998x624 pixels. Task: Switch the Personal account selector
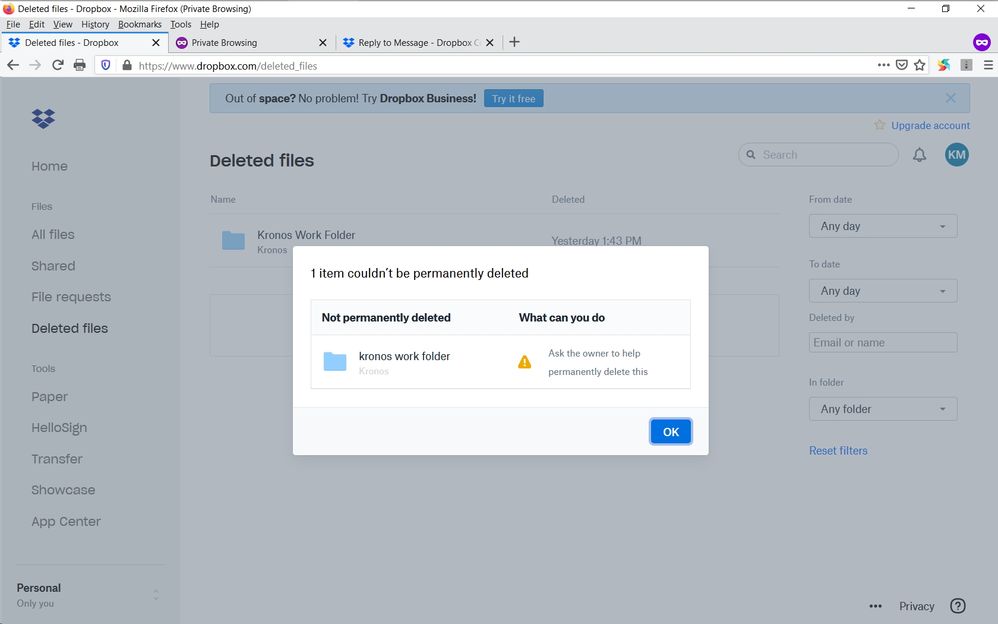point(88,595)
